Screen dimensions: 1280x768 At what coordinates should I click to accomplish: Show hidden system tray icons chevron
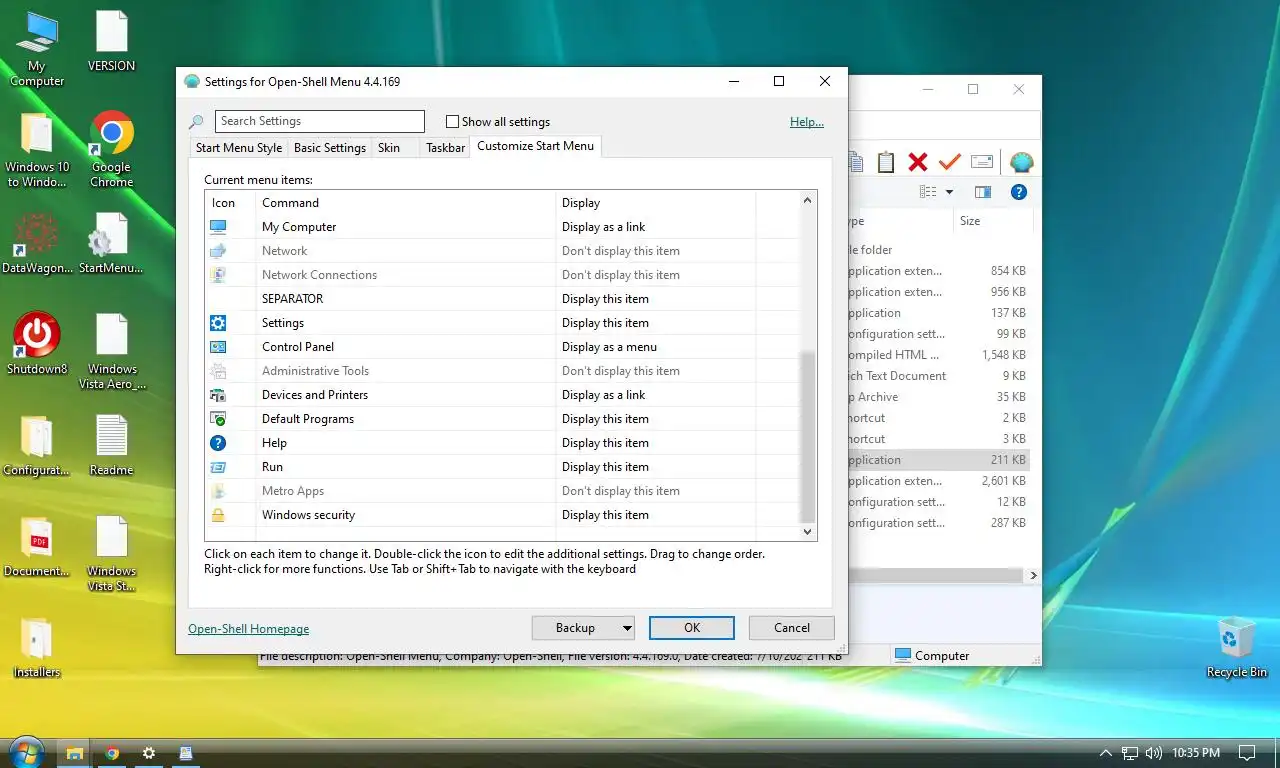(x=1105, y=753)
